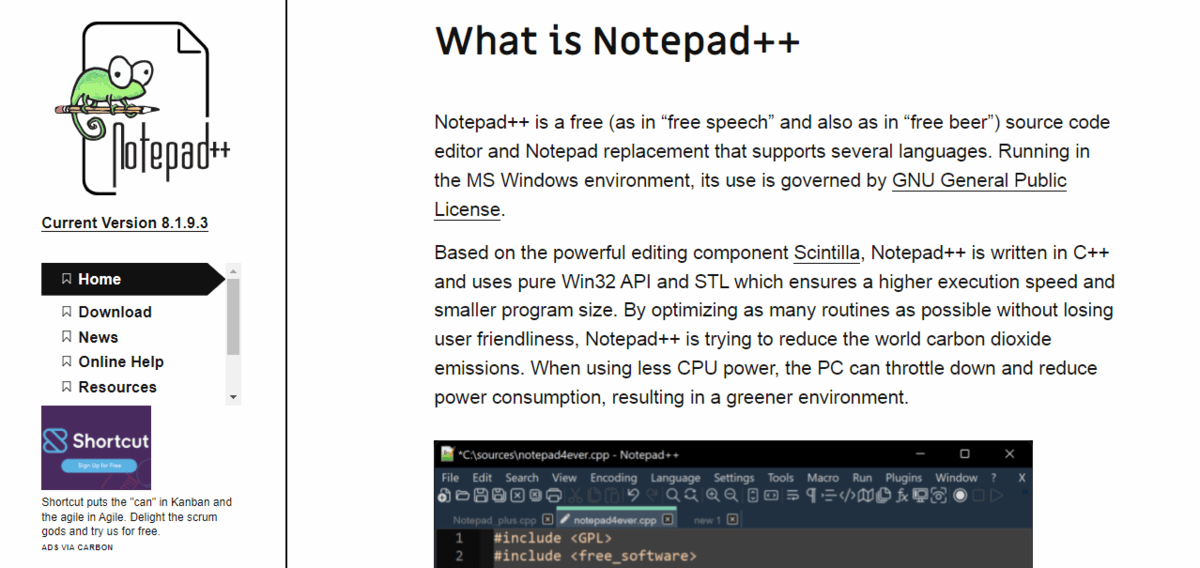1200x568 pixels.
Task: Click bookmark icon beside Resources
Action: tap(67, 386)
